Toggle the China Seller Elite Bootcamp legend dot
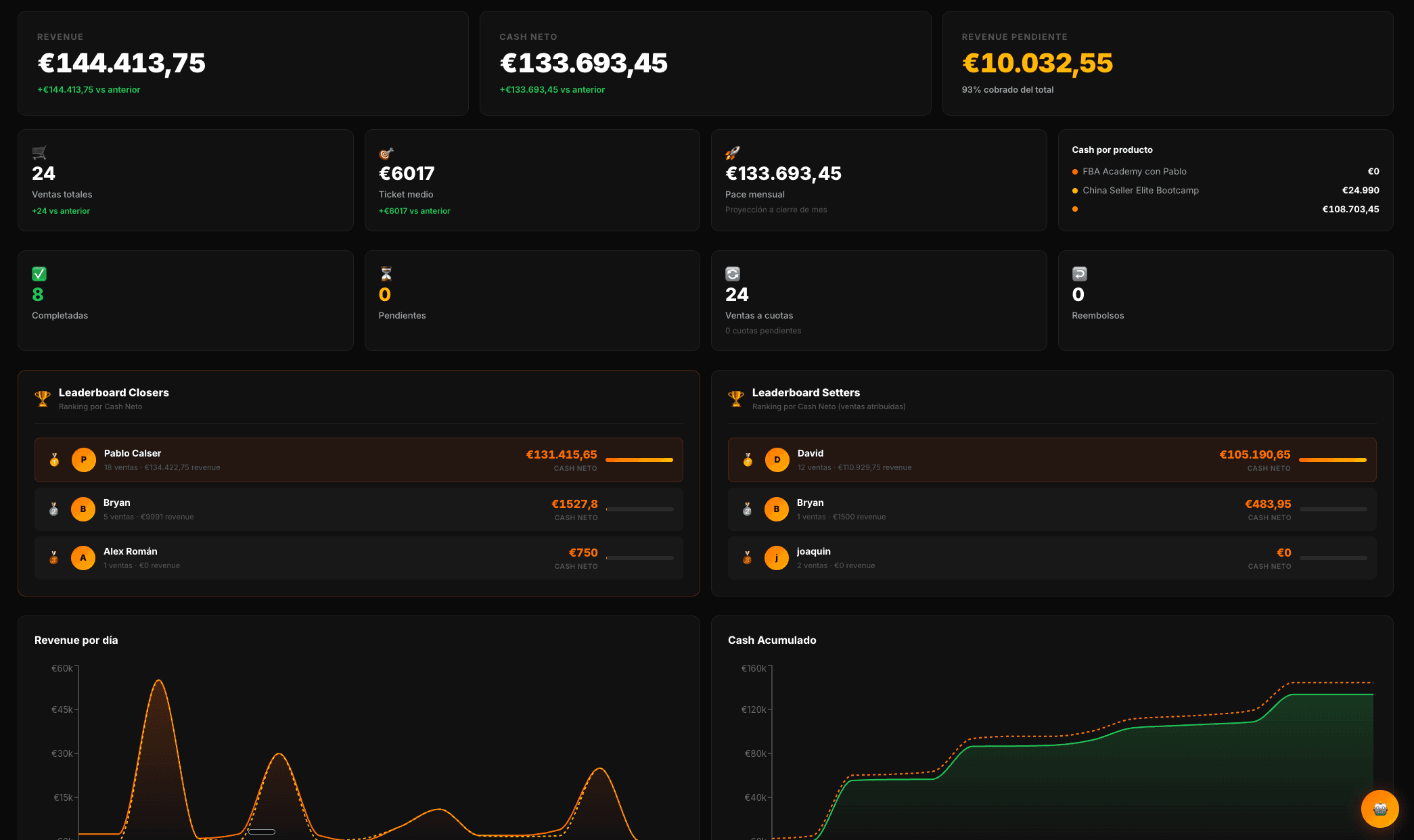The height and width of the screenshot is (840, 1414). coord(1074,190)
